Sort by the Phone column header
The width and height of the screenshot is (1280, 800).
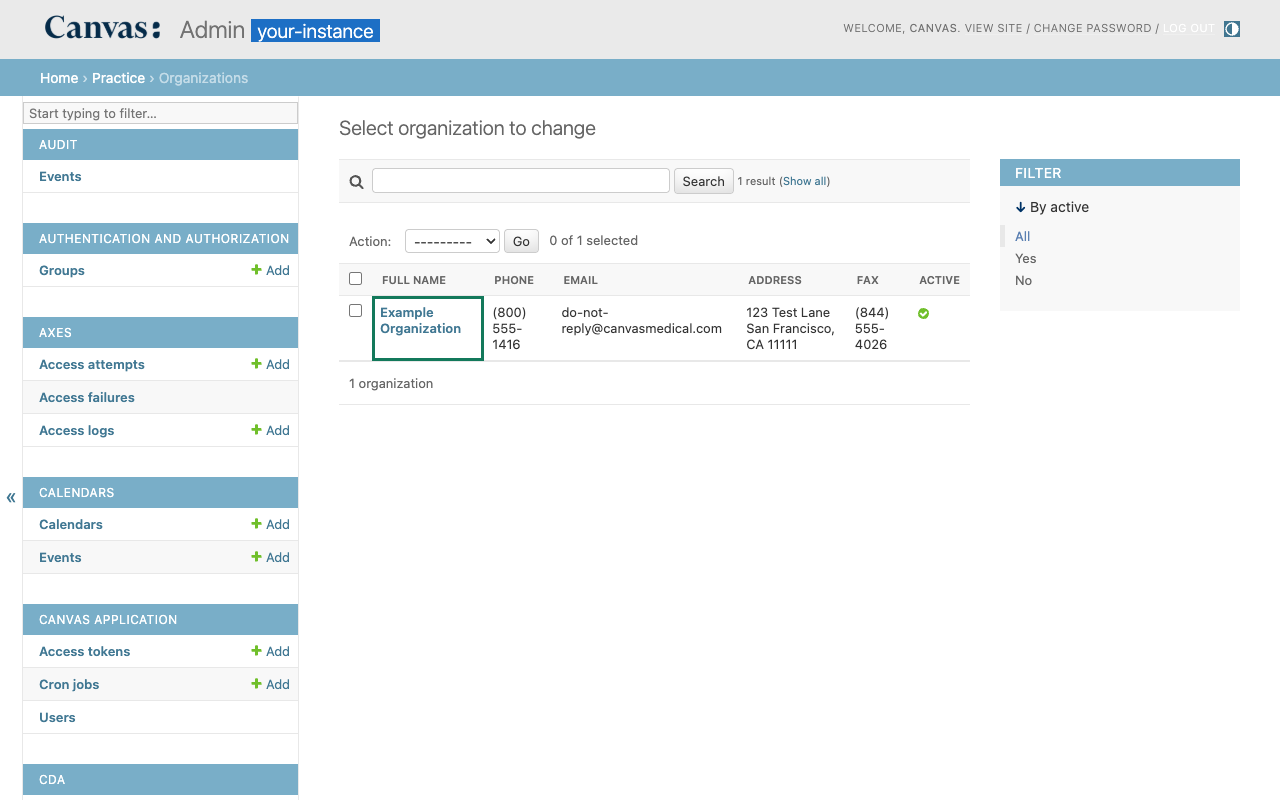coord(514,280)
